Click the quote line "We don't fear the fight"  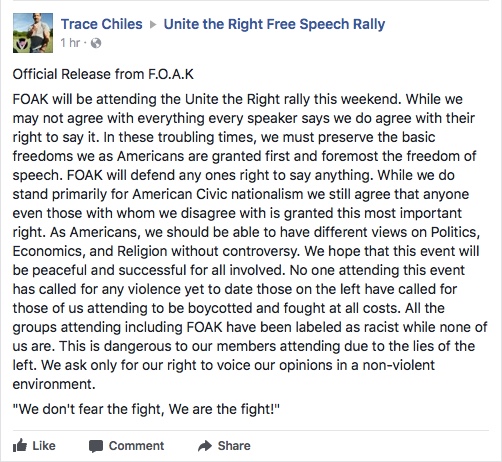(x=146, y=409)
